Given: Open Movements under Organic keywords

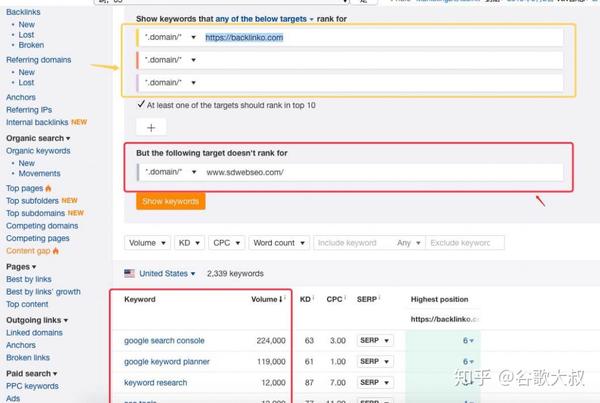Looking at the screenshot, I should click(39, 174).
